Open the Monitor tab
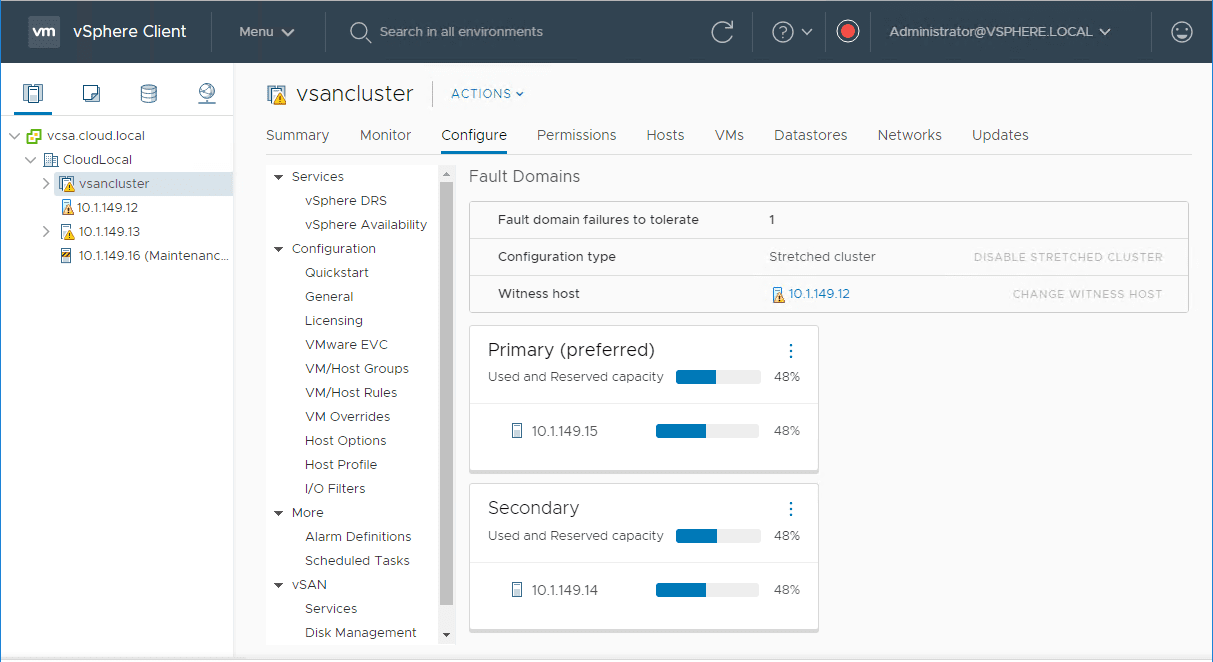This screenshot has height=662, width=1213. [385, 134]
